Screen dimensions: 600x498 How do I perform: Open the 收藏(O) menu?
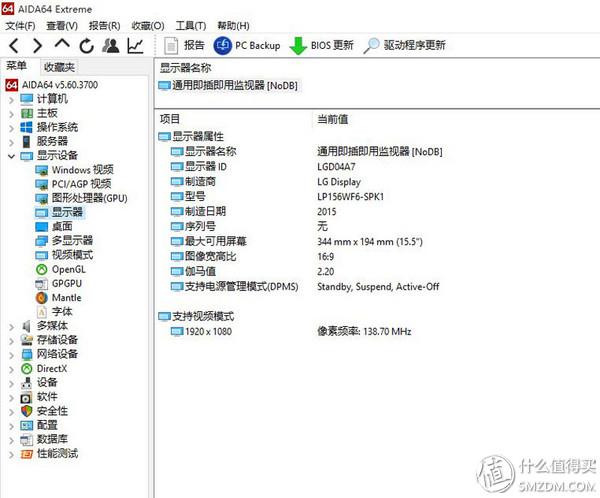click(148, 26)
